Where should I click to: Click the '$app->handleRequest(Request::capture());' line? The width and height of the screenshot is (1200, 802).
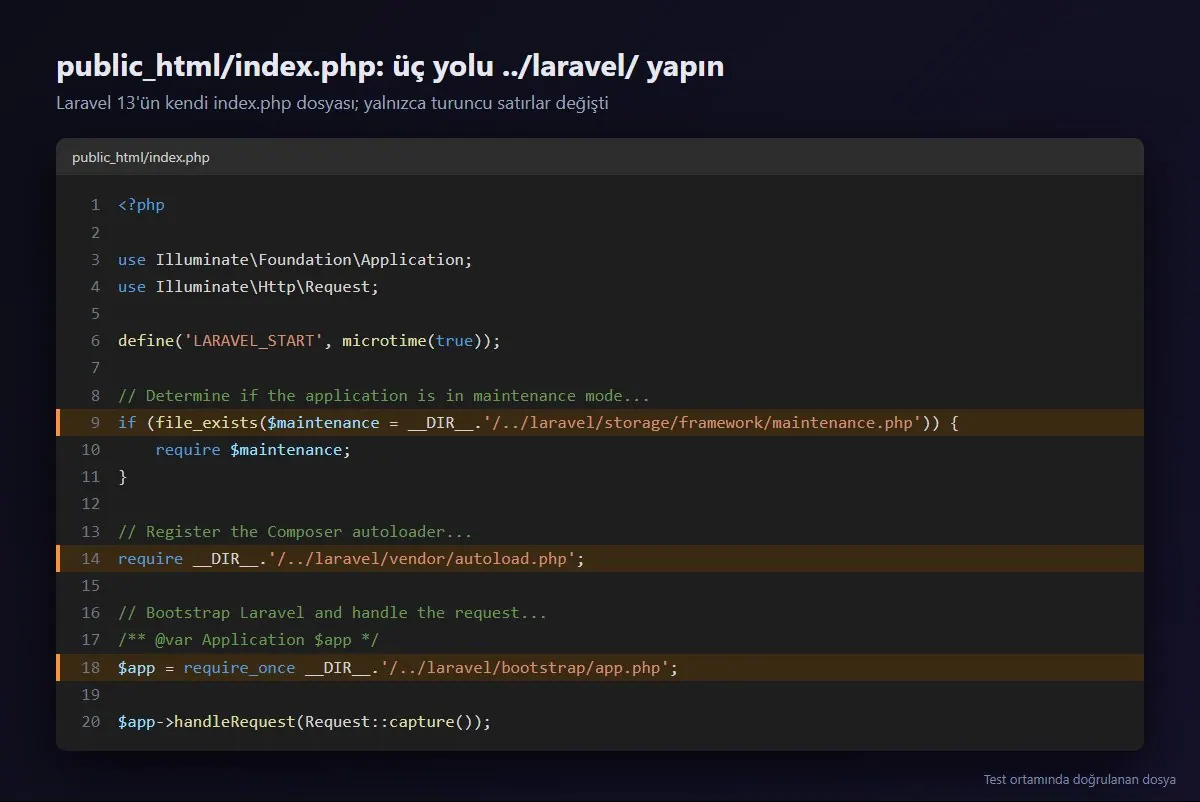pos(305,721)
